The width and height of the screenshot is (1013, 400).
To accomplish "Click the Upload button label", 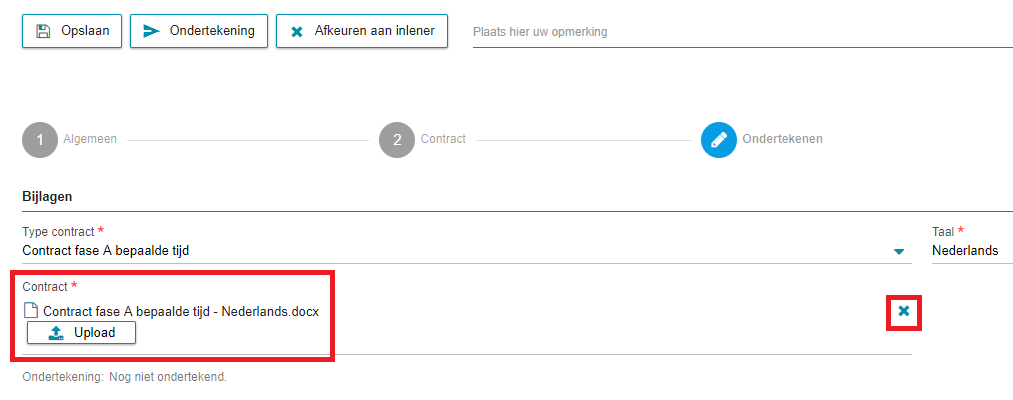I will click(x=94, y=333).
